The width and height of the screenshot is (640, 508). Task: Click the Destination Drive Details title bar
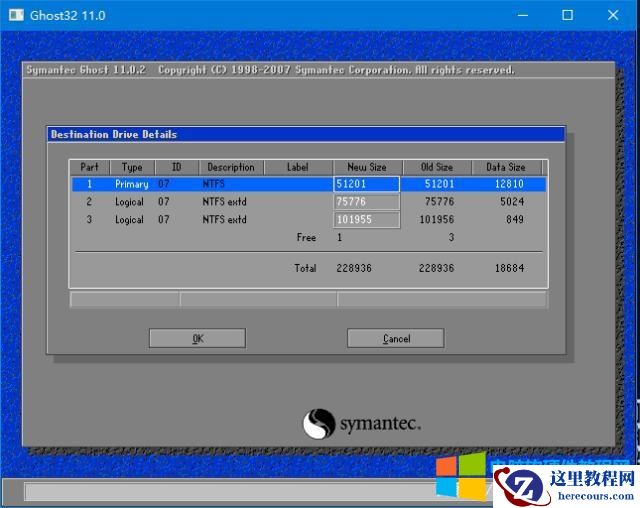tap(306, 134)
